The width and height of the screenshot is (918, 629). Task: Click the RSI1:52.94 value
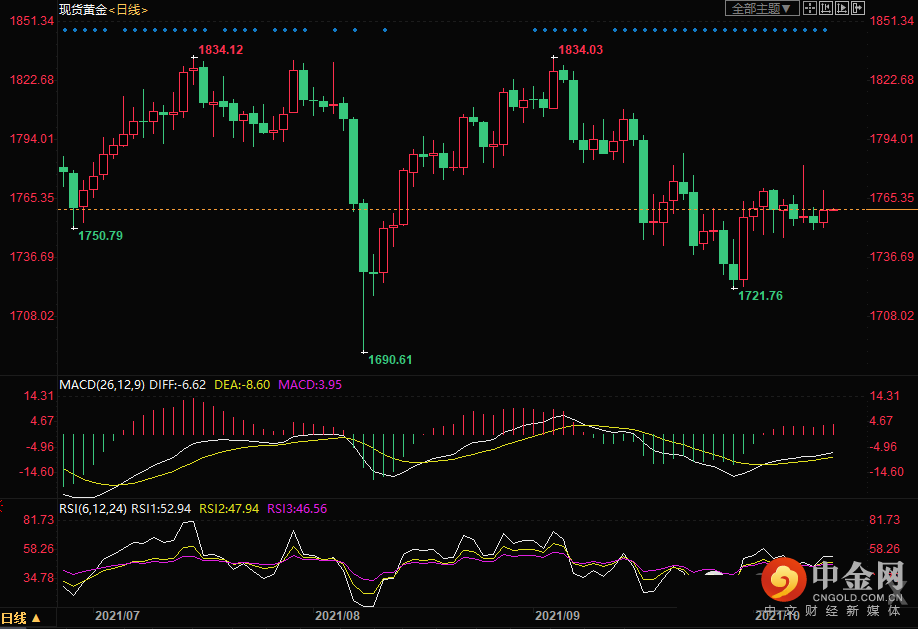(161, 508)
